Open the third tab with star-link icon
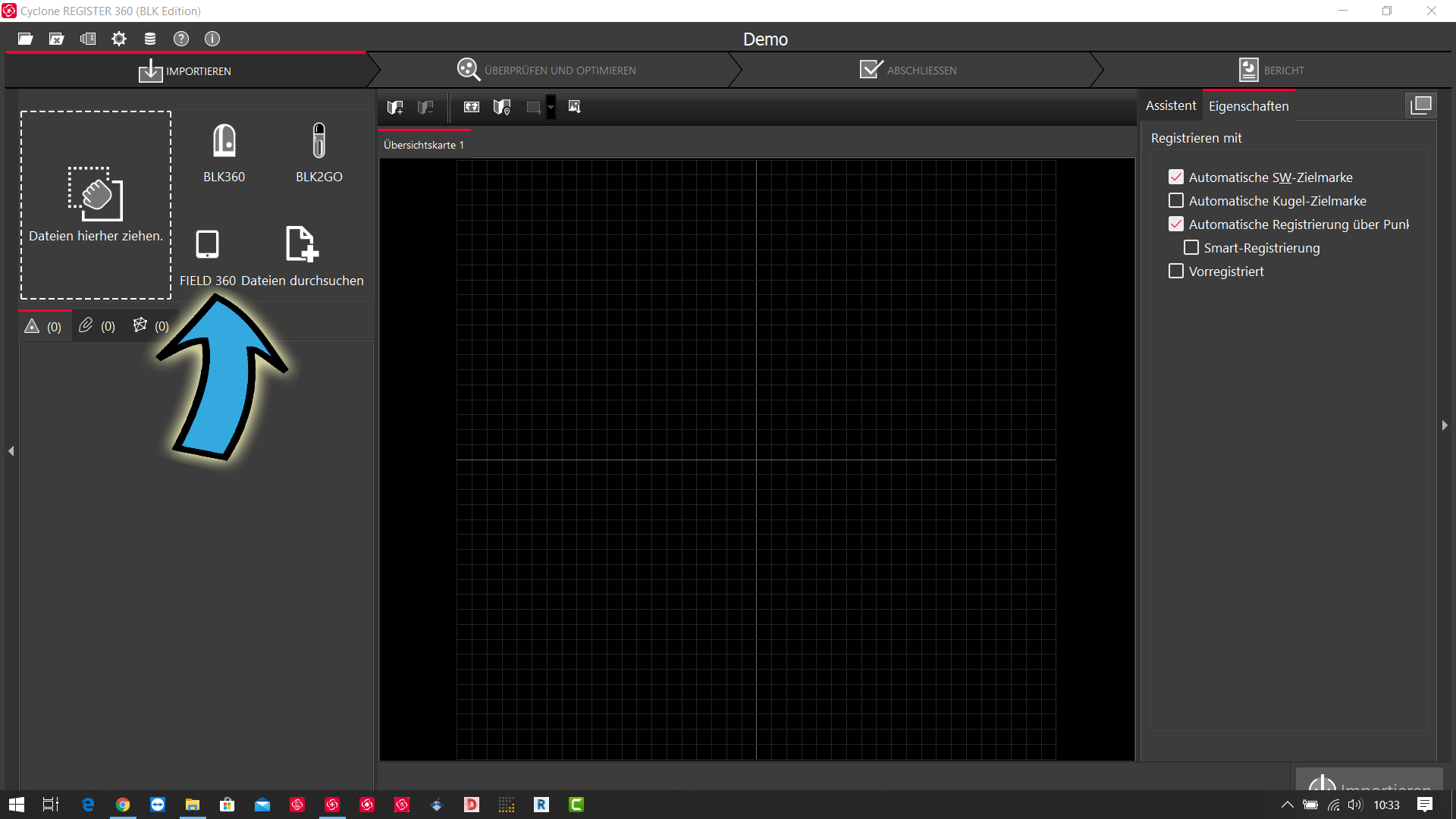 151,326
